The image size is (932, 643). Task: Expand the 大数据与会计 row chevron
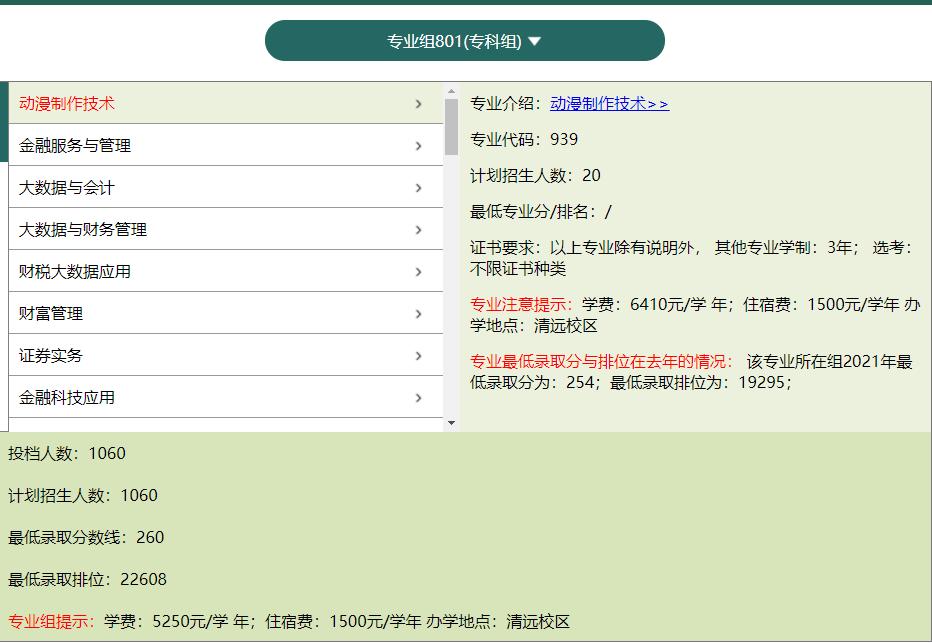pyautogui.click(x=419, y=187)
